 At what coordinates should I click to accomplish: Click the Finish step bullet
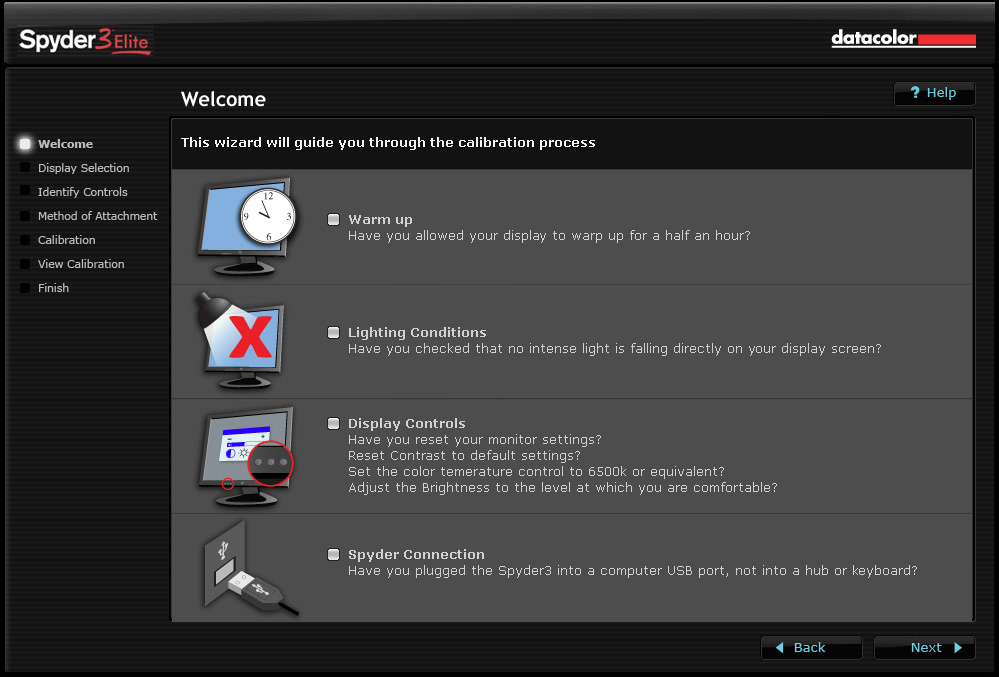(x=25, y=288)
